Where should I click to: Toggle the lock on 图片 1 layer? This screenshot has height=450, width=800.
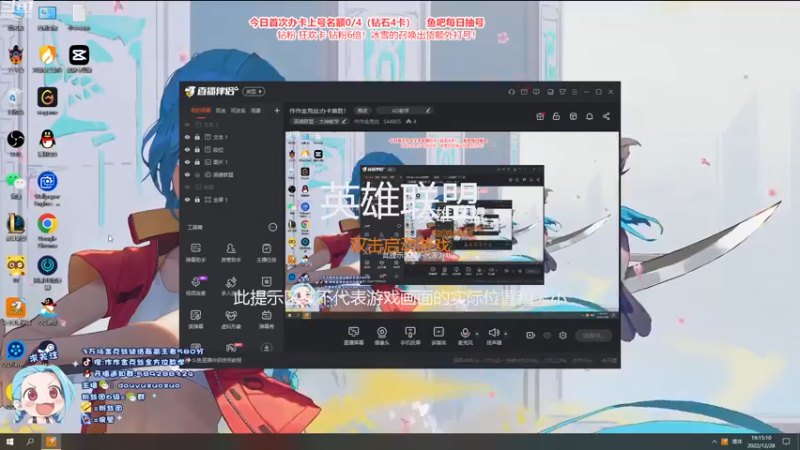pos(197,162)
